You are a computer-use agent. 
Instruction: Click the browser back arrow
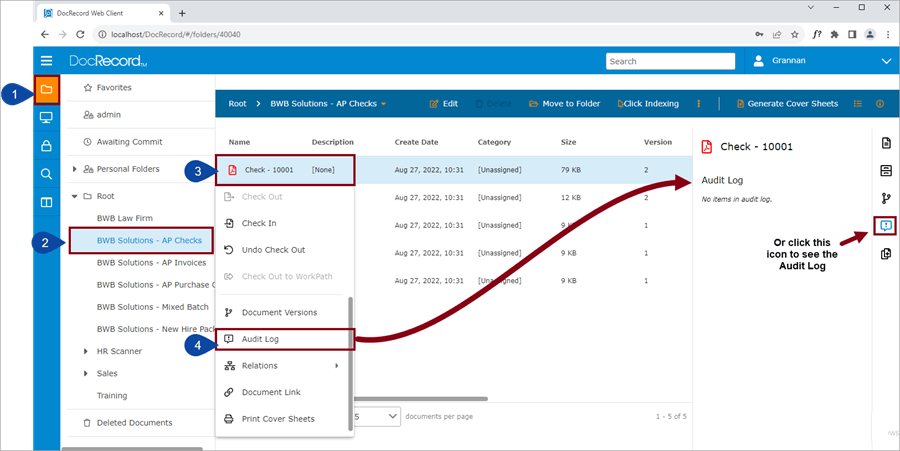pos(45,34)
